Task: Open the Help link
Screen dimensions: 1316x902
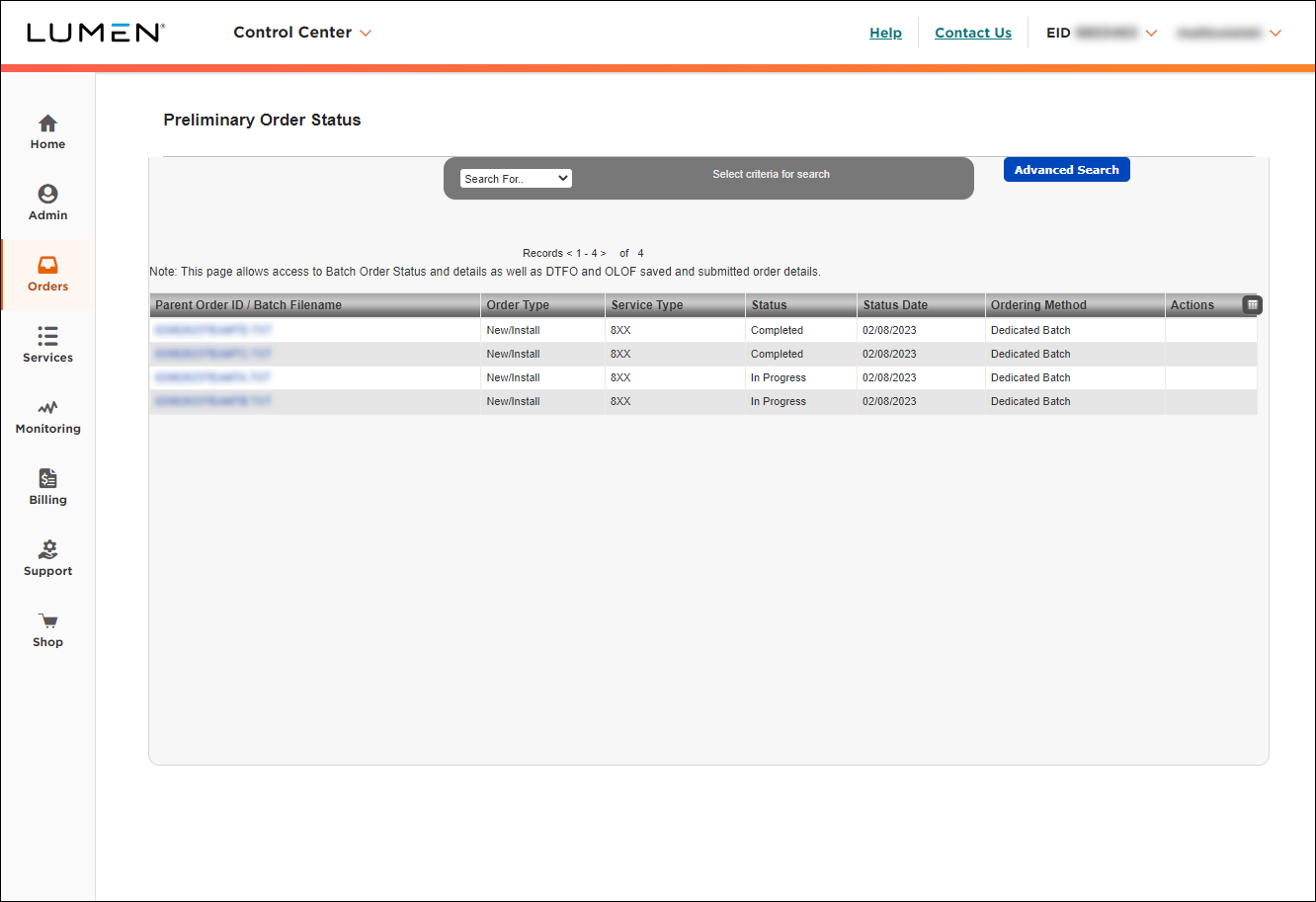Action: (885, 33)
